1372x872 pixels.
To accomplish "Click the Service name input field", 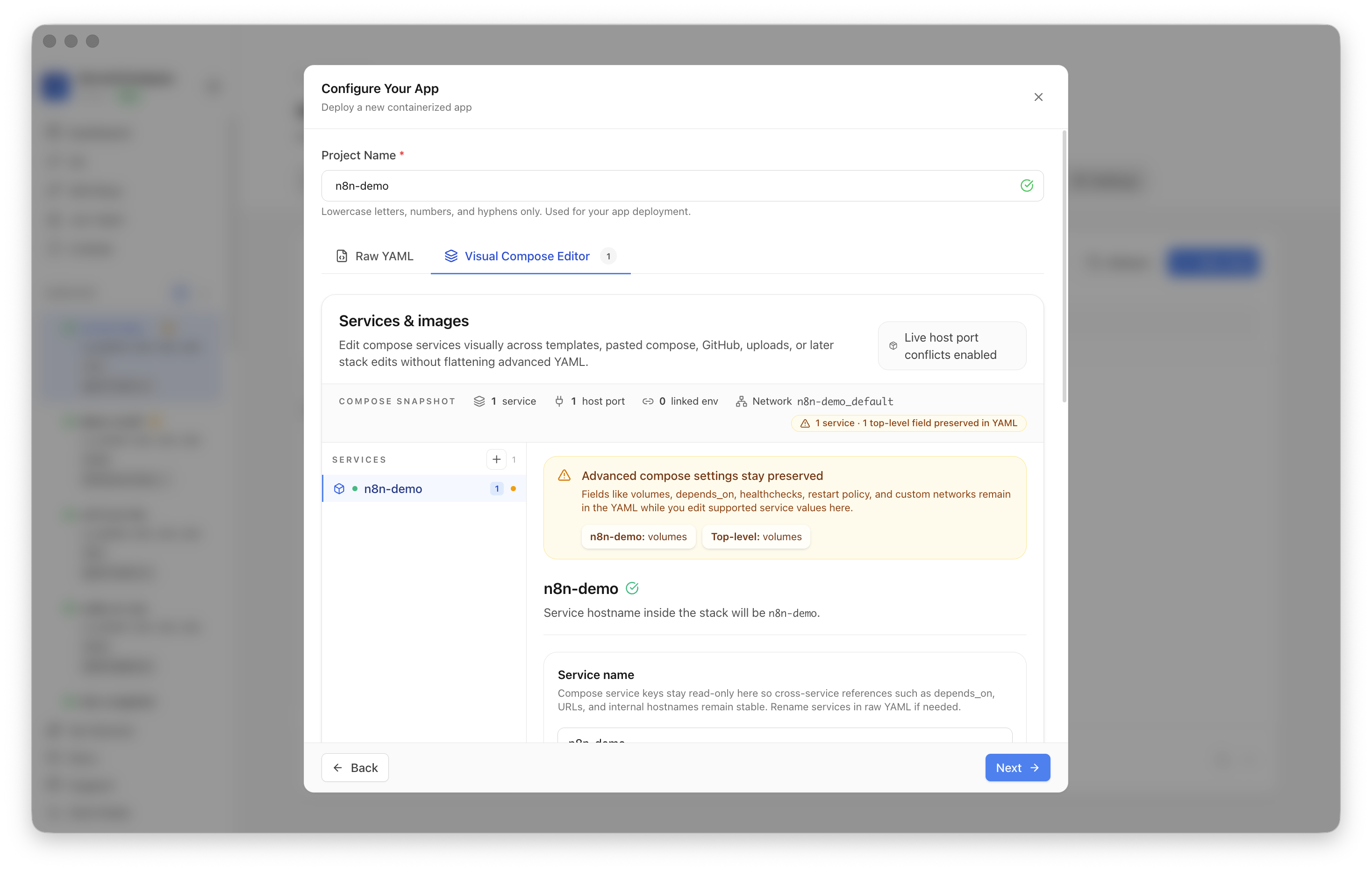I will [x=785, y=735].
